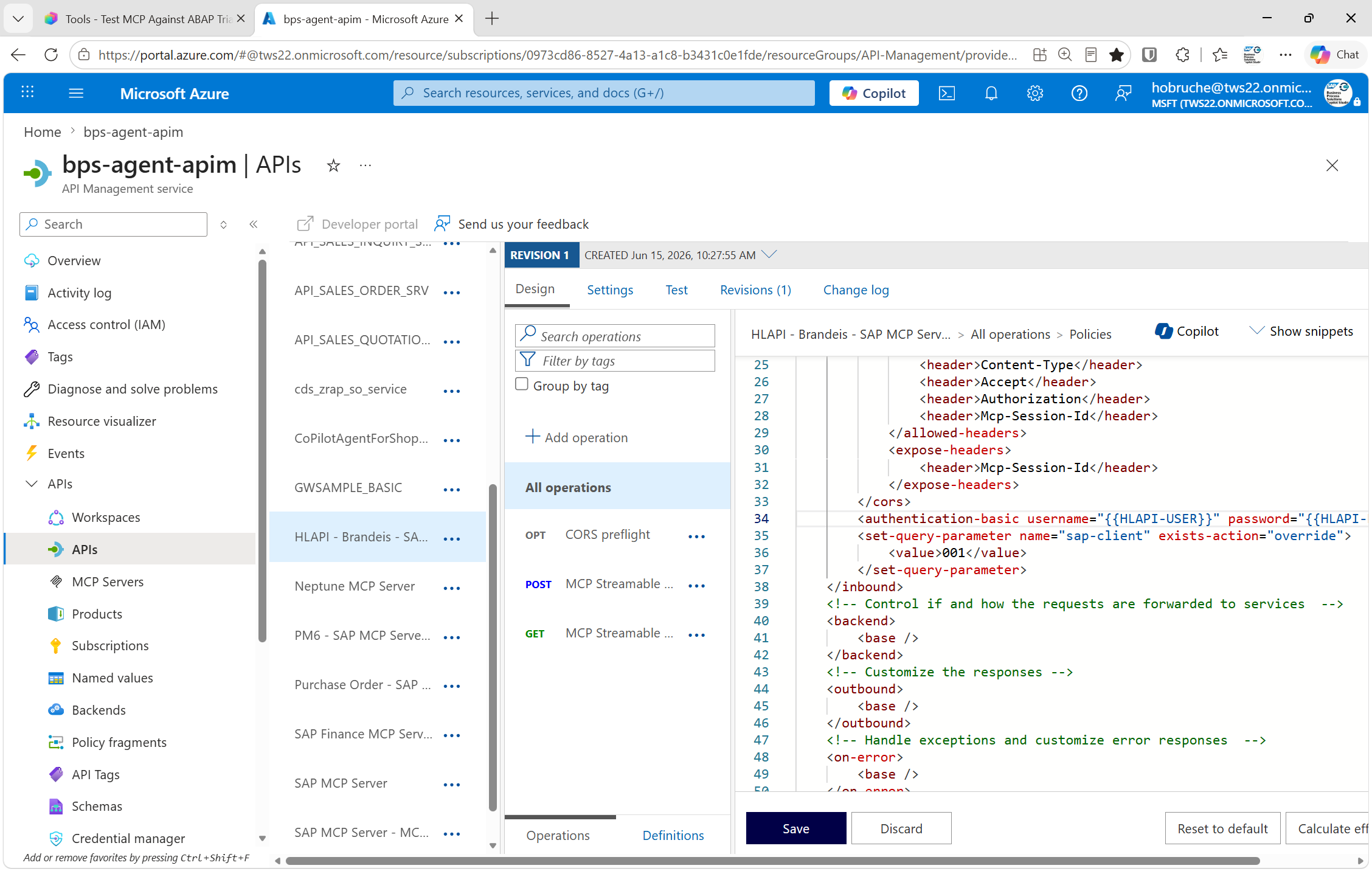Open ellipsis menu for cds_zrap_so_service
Image resolution: width=1372 pixels, height=871 pixels.
click(452, 391)
